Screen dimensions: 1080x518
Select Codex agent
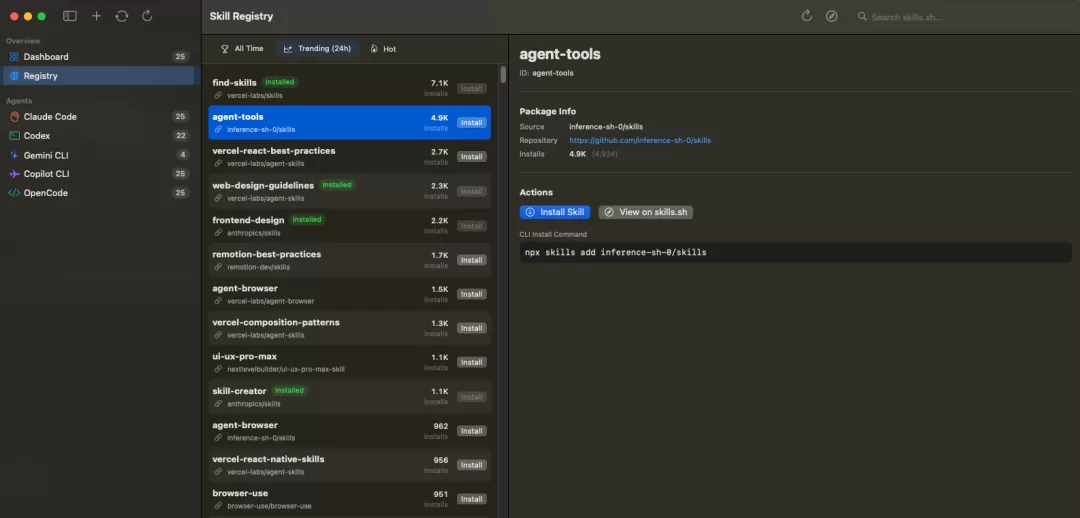(98, 136)
